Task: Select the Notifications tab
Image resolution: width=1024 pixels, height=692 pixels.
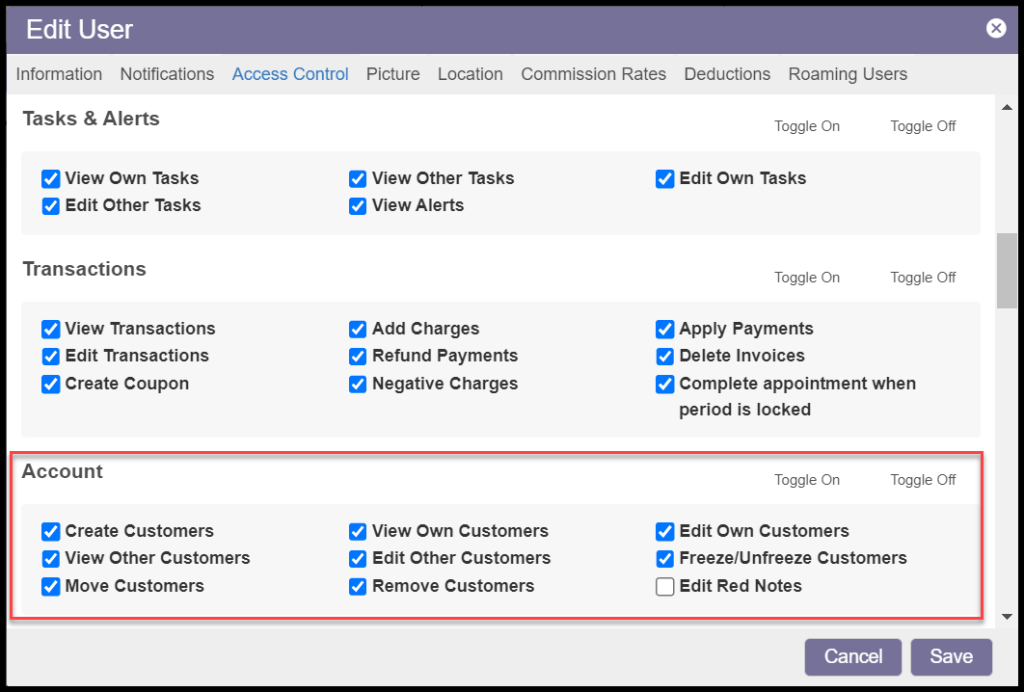Action: point(167,74)
